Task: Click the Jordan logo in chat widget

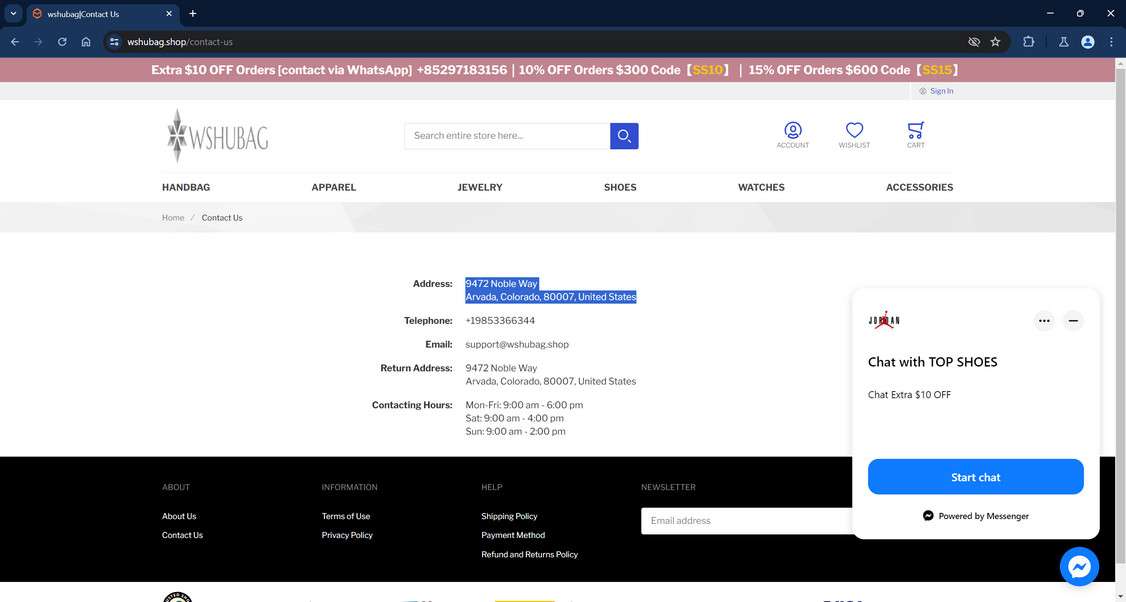Action: click(884, 320)
